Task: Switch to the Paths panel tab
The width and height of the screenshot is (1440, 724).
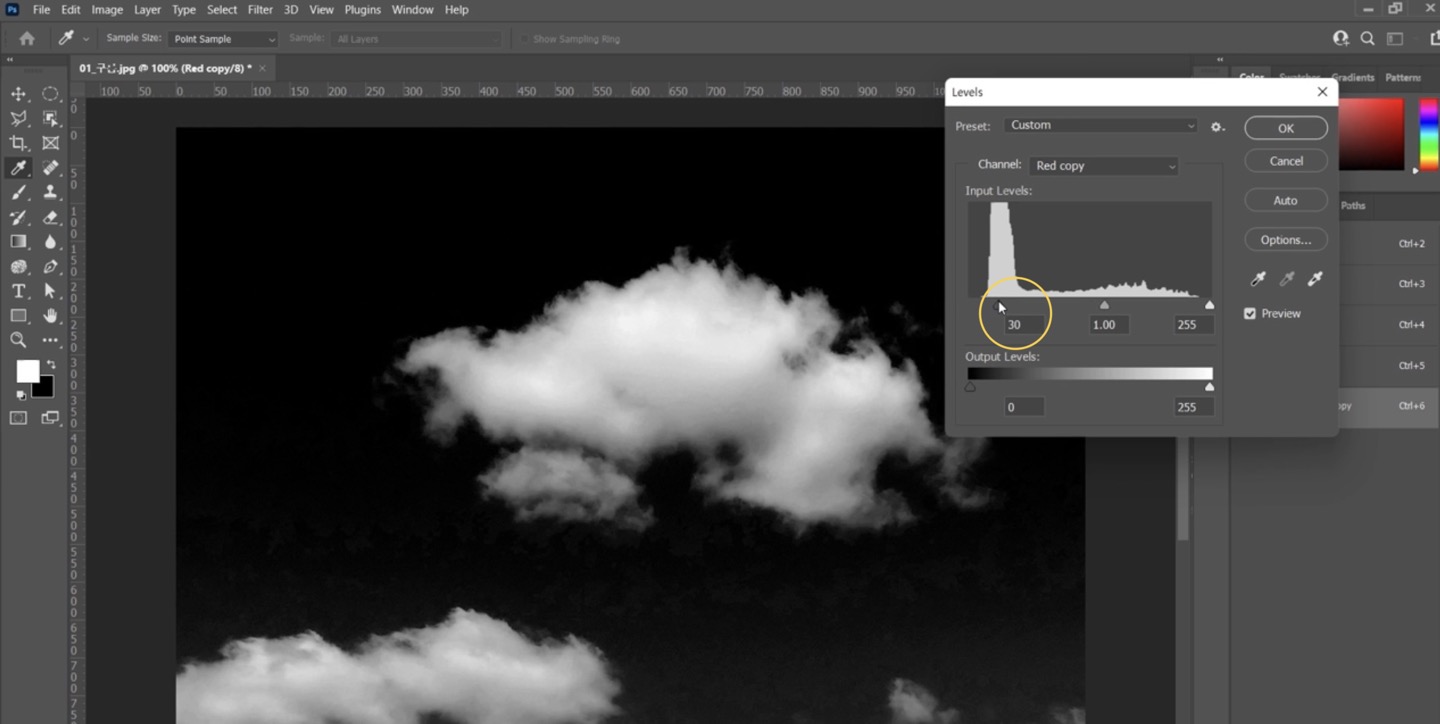Action: click(x=1353, y=206)
